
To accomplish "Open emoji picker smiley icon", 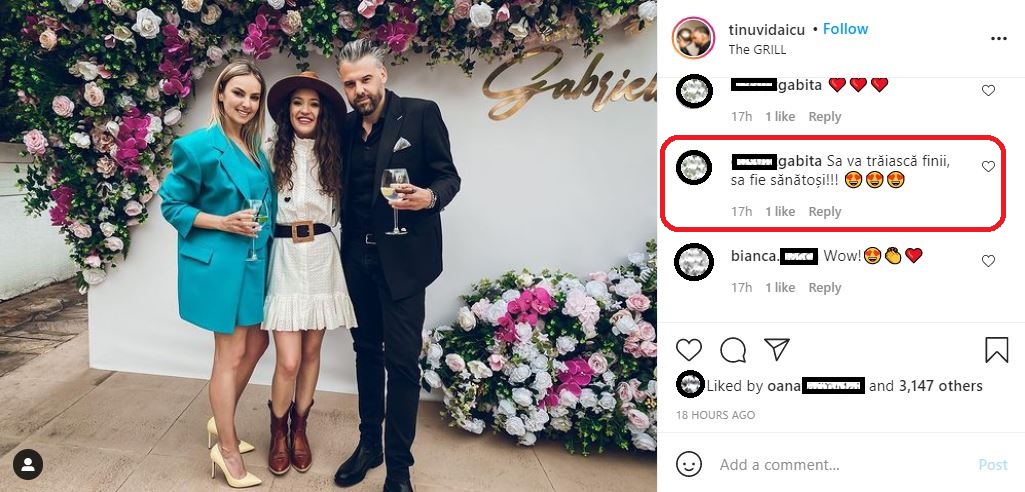I will point(689,464).
